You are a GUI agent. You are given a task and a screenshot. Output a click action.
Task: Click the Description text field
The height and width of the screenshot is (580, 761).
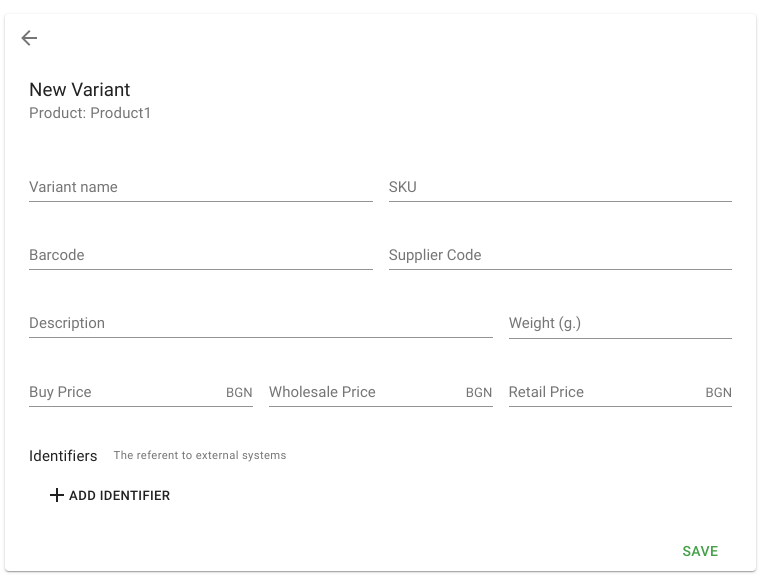pos(261,323)
